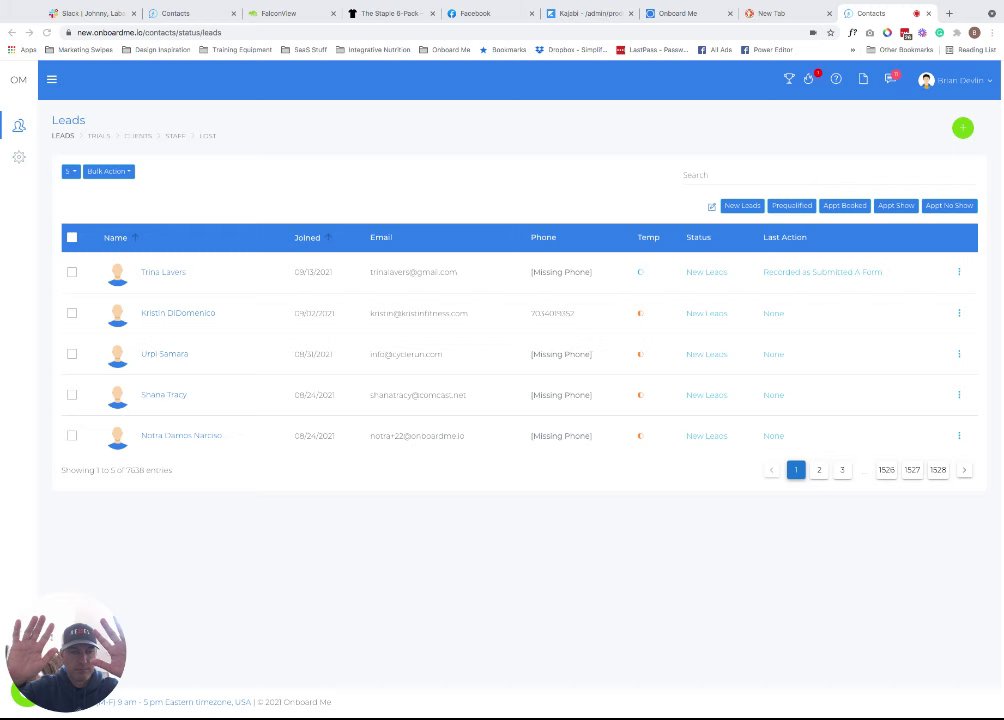The width and height of the screenshot is (1004, 720).
Task: Click the temp indicator for Kristin DiDomenico
Action: pos(640,313)
